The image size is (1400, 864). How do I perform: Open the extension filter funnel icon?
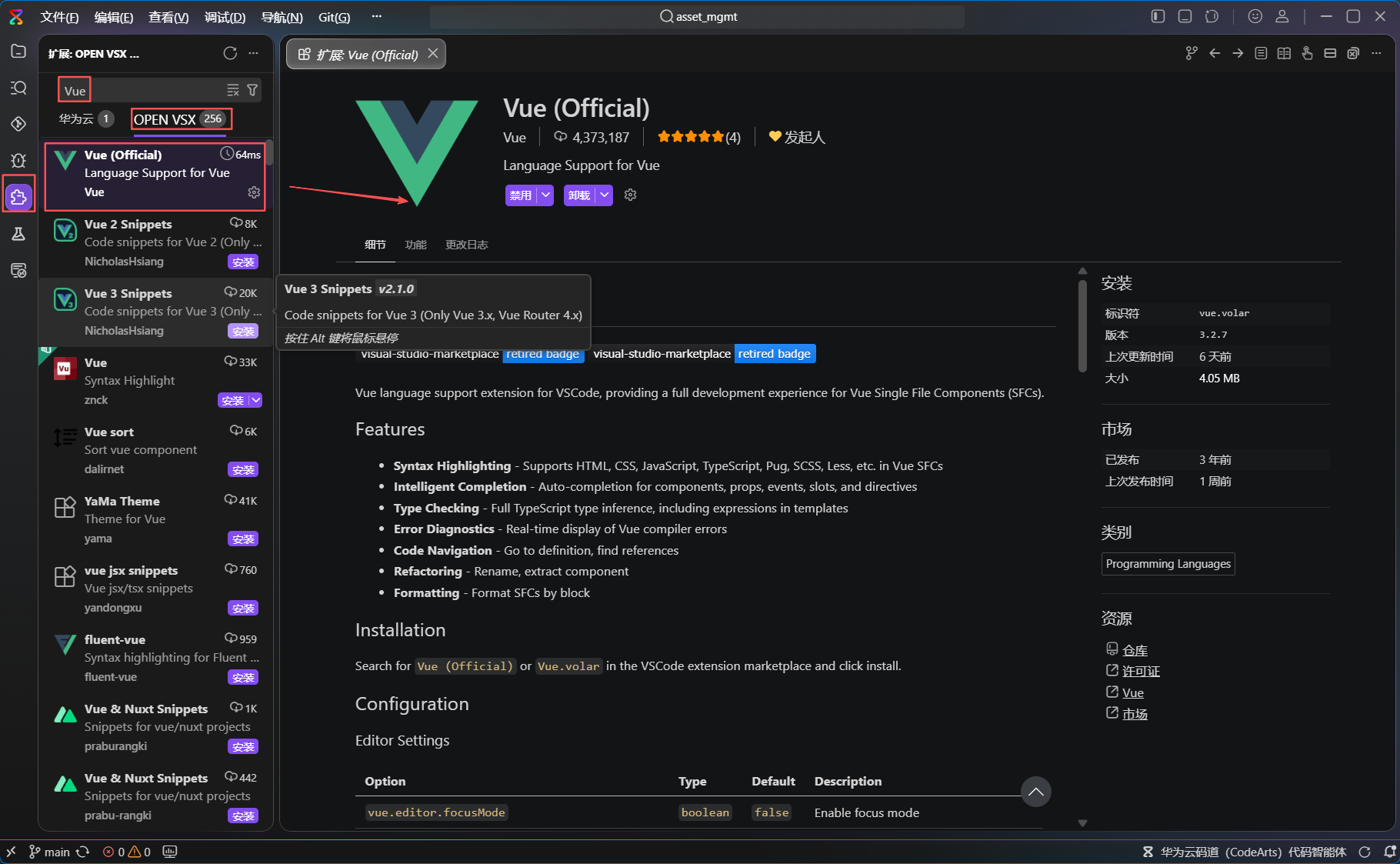(252, 90)
